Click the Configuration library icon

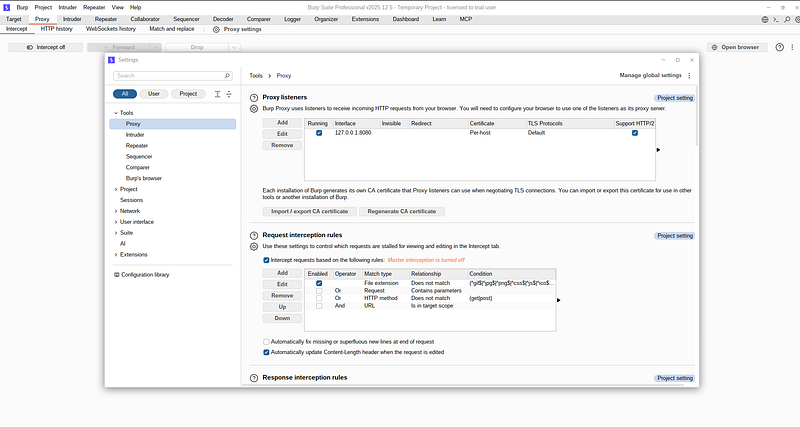pos(116,274)
